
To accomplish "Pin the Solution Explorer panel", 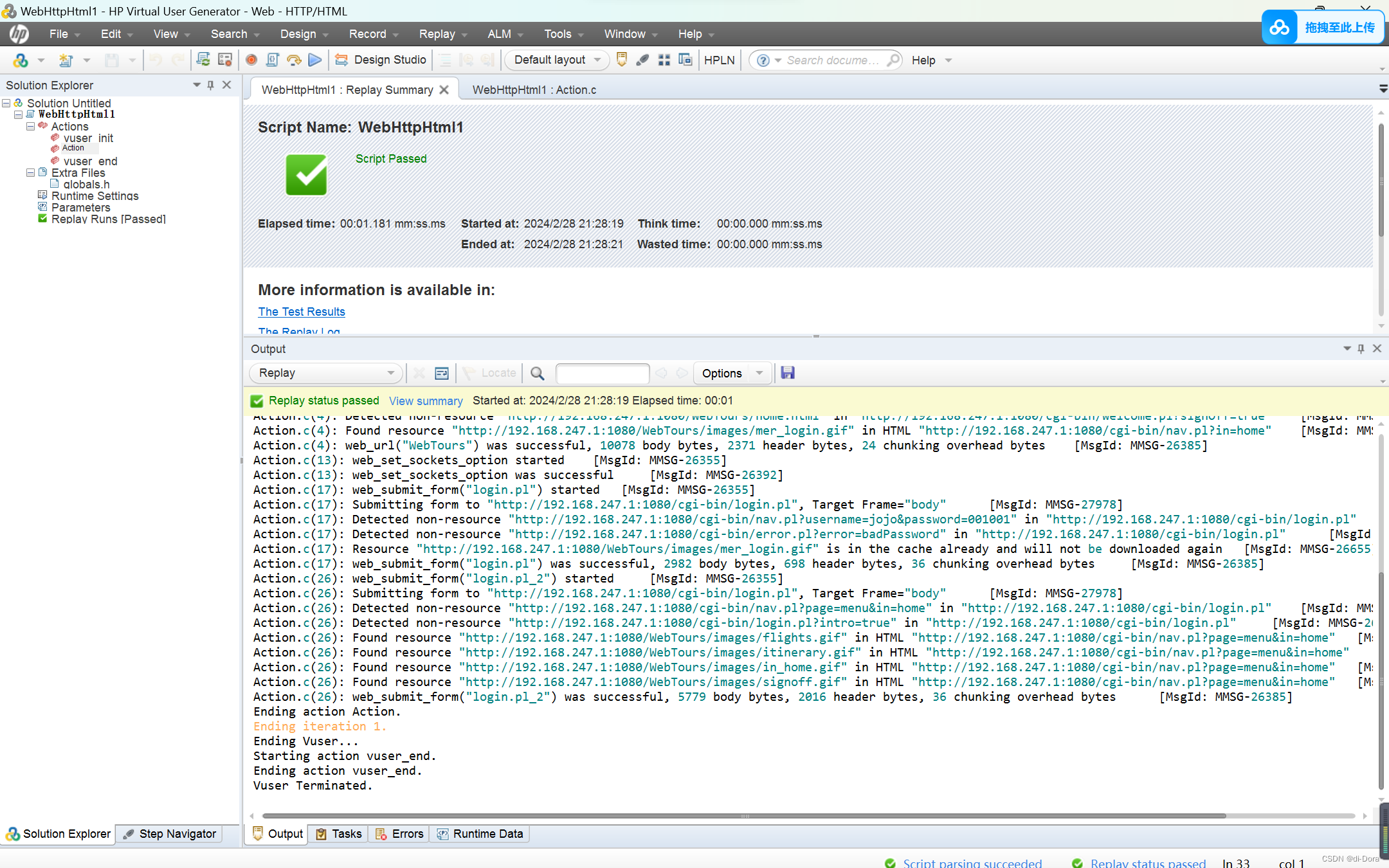I will tap(210, 85).
